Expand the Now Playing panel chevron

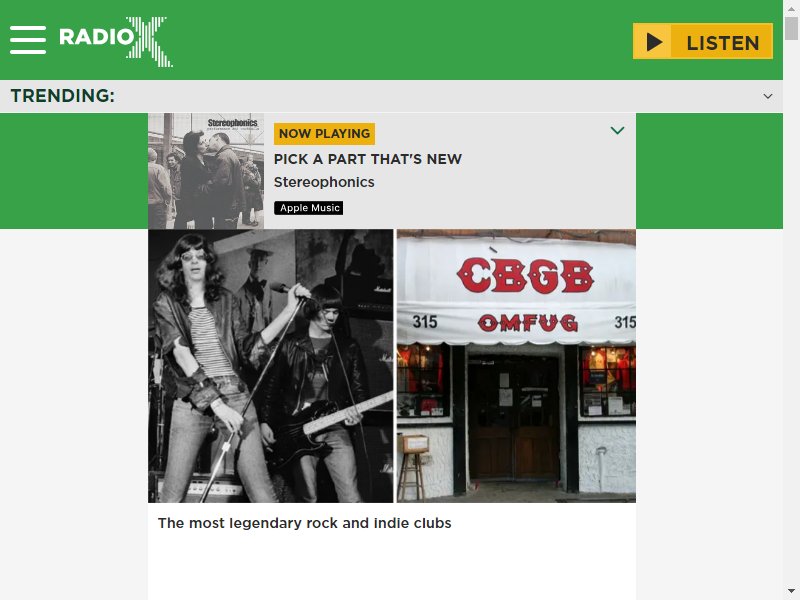(x=617, y=131)
